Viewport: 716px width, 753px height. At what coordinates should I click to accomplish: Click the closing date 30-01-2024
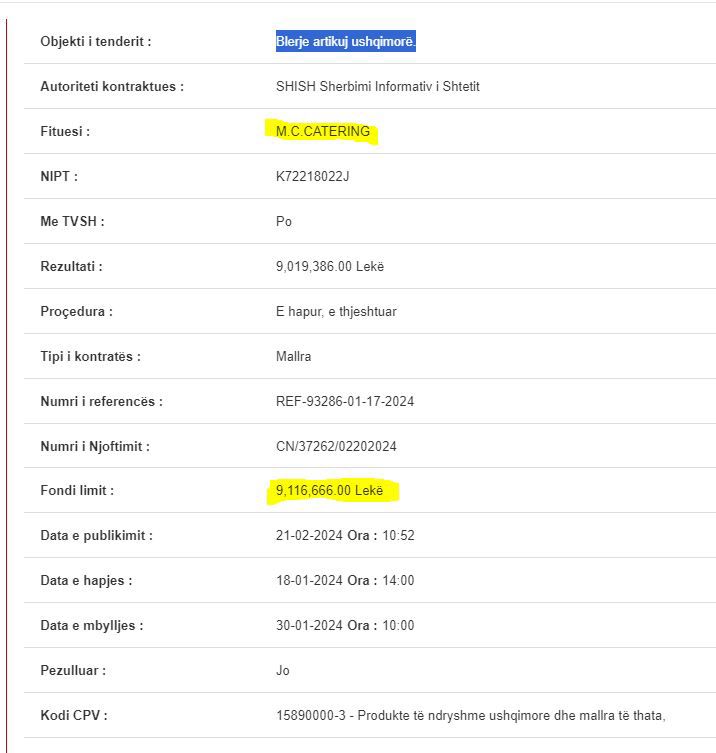(309, 625)
